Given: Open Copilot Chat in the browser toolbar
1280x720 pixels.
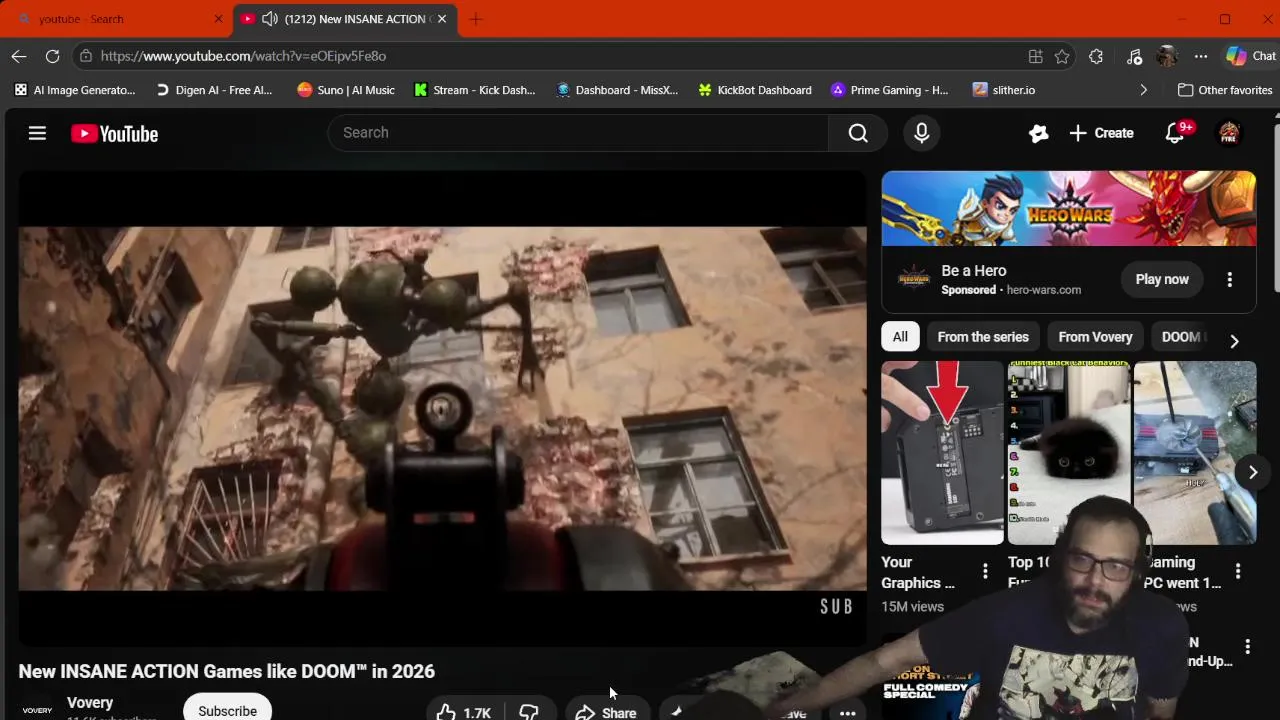Looking at the screenshot, I should [1251, 56].
